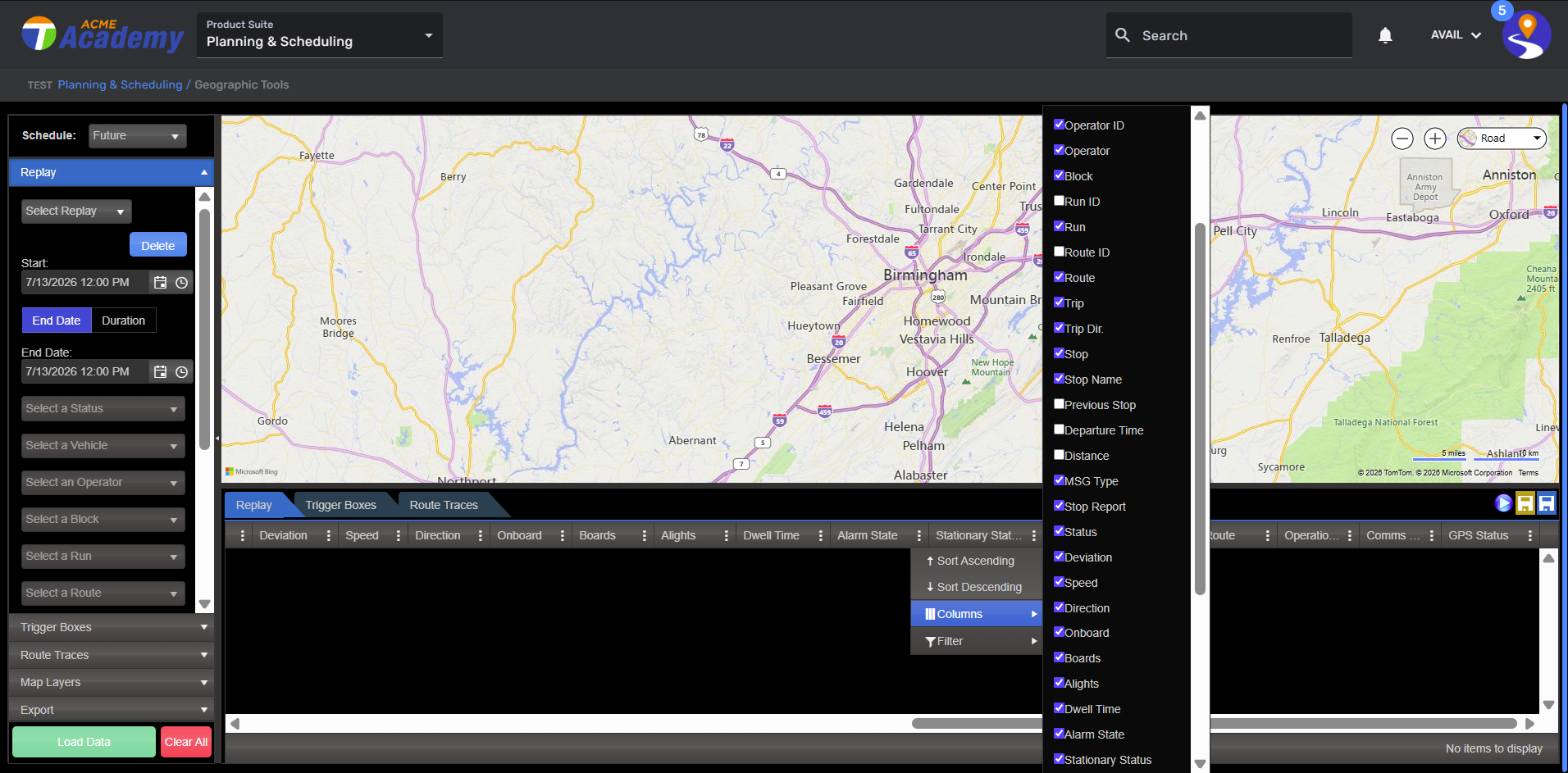1568x773 pixels.
Task: Open the Terms link on the map
Action: (x=1528, y=473)
